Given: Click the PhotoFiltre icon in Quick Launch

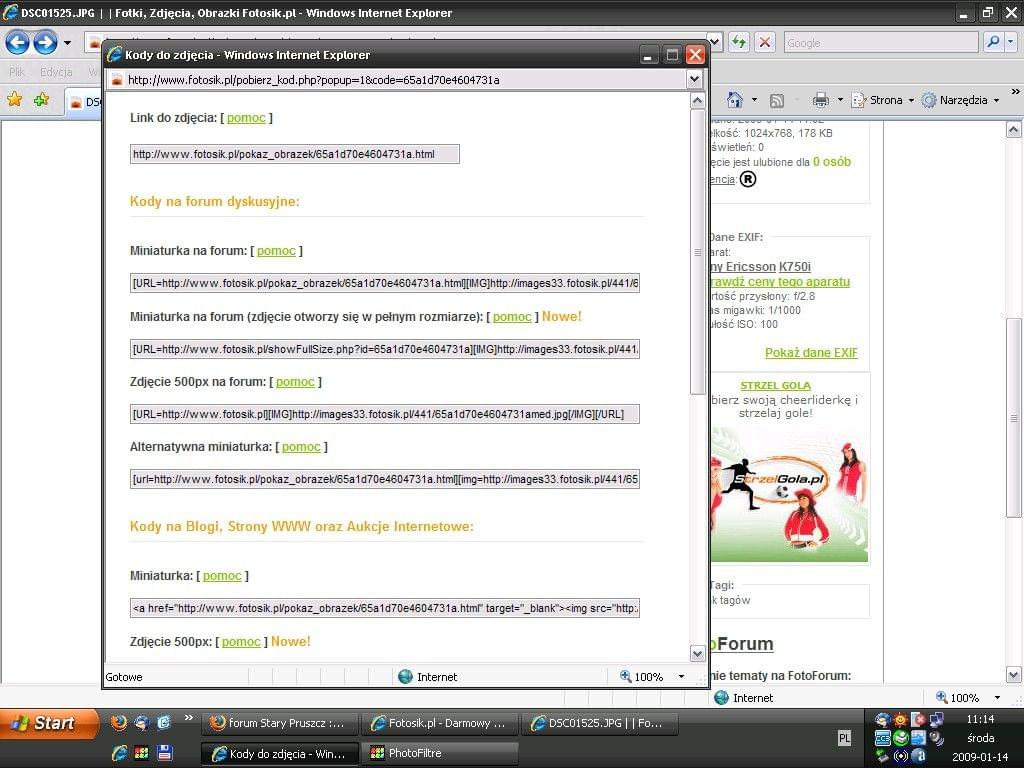Looking at the screenshot, I should (141, 752).
